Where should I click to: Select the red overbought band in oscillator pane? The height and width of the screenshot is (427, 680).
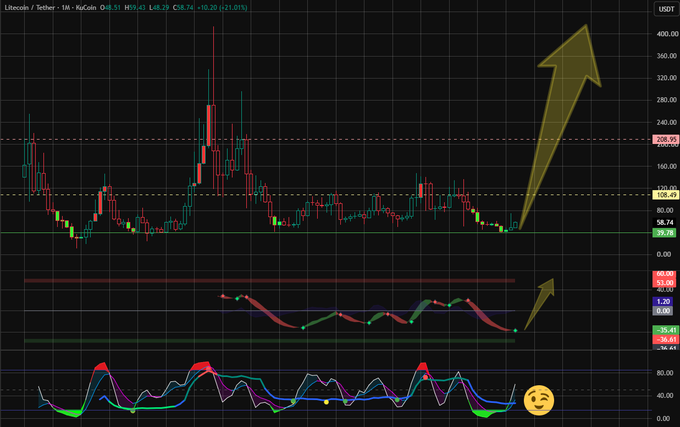pyautogui.click(x=269, y=281)
